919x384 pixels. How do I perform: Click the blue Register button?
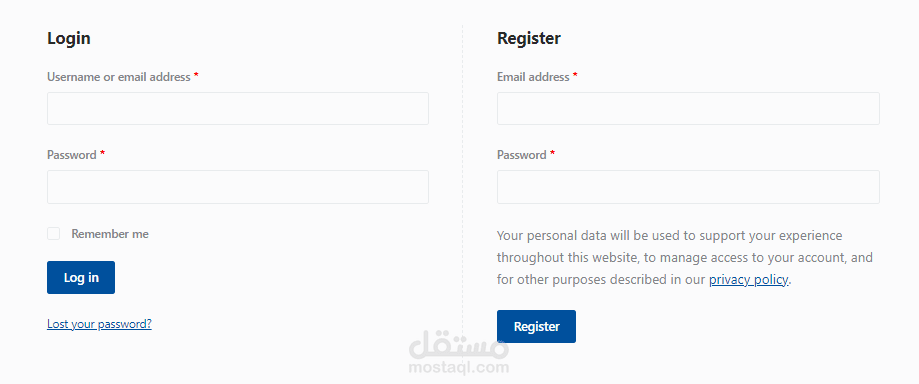coord(536,327)
